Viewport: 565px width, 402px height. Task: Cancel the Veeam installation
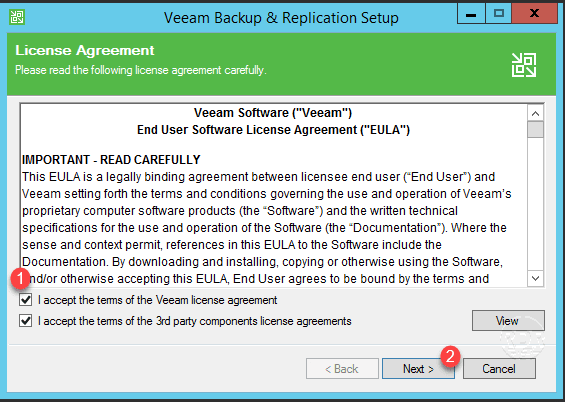click(499, 368)
